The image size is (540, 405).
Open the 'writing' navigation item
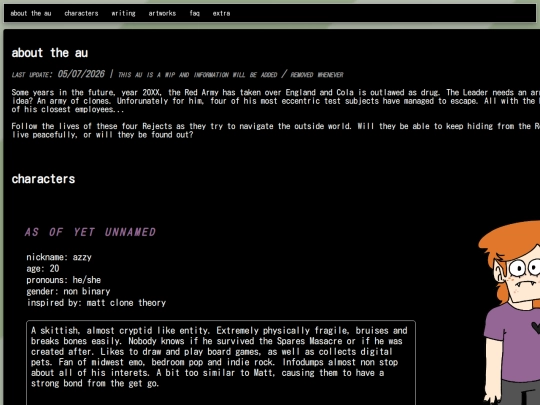(x=123, y=13)
